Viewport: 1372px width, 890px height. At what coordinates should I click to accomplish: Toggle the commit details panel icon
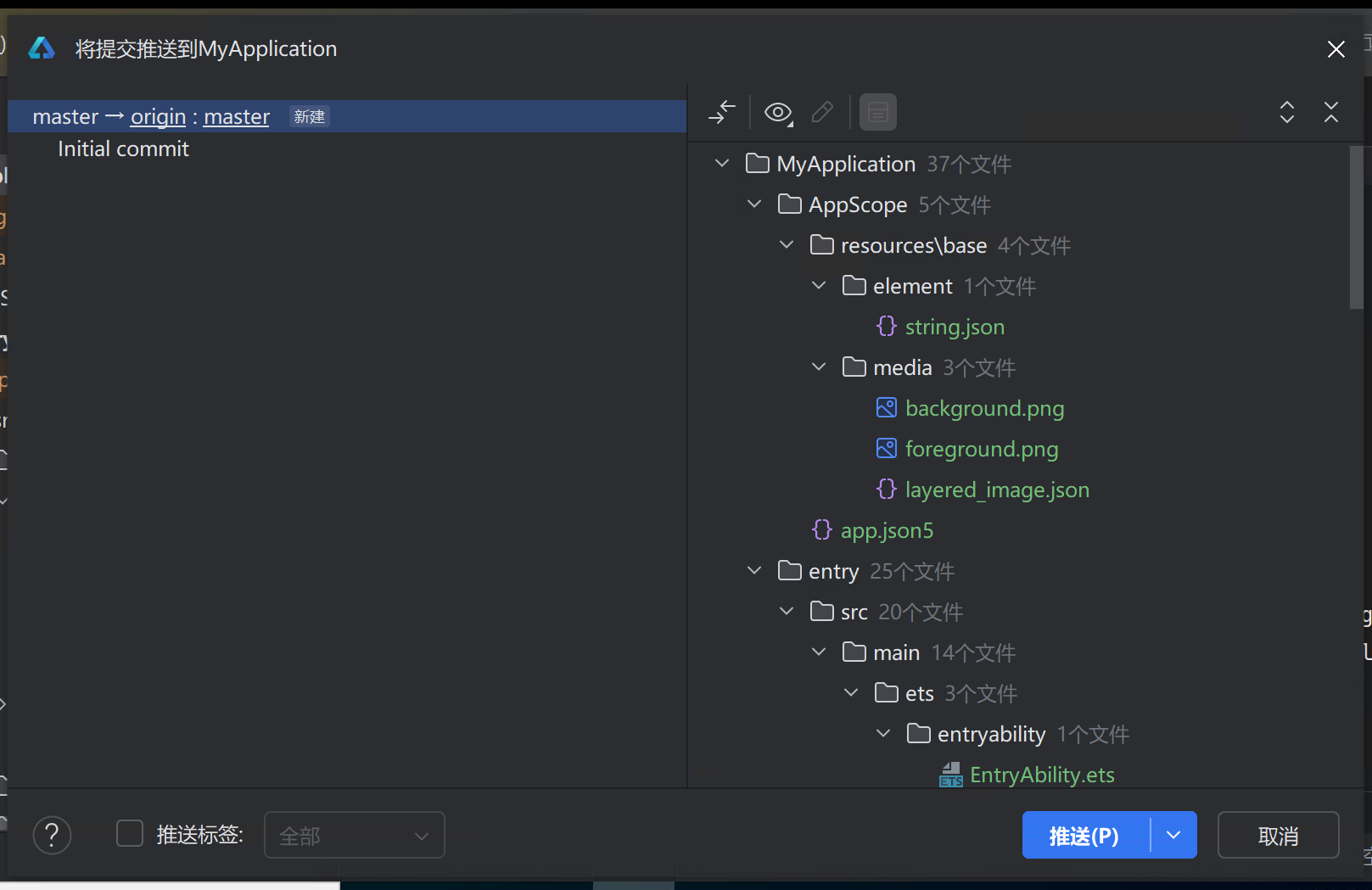pos(878,112)
